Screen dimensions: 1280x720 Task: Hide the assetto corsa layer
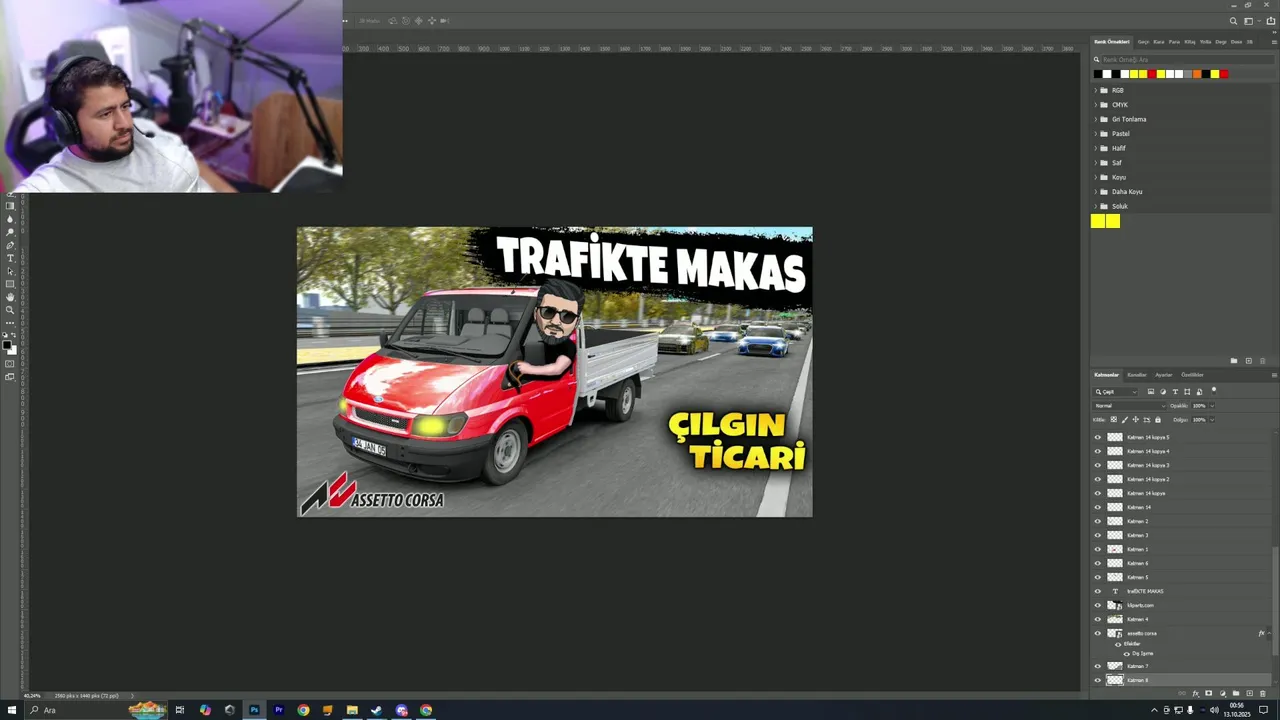tap(1097, 633)
